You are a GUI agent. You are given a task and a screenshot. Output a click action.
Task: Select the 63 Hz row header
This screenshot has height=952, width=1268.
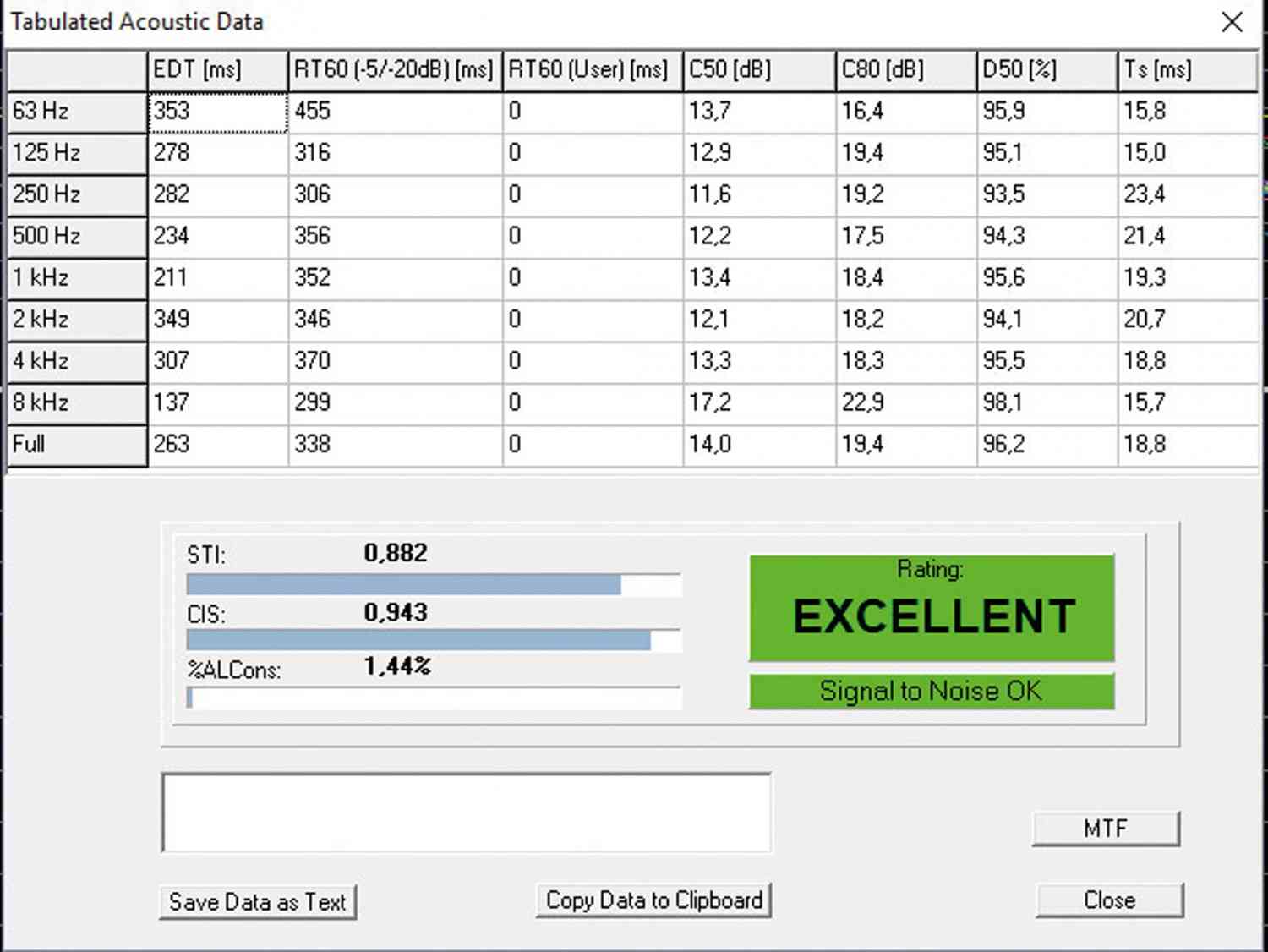pyautogui.click(x=77, y=112)
